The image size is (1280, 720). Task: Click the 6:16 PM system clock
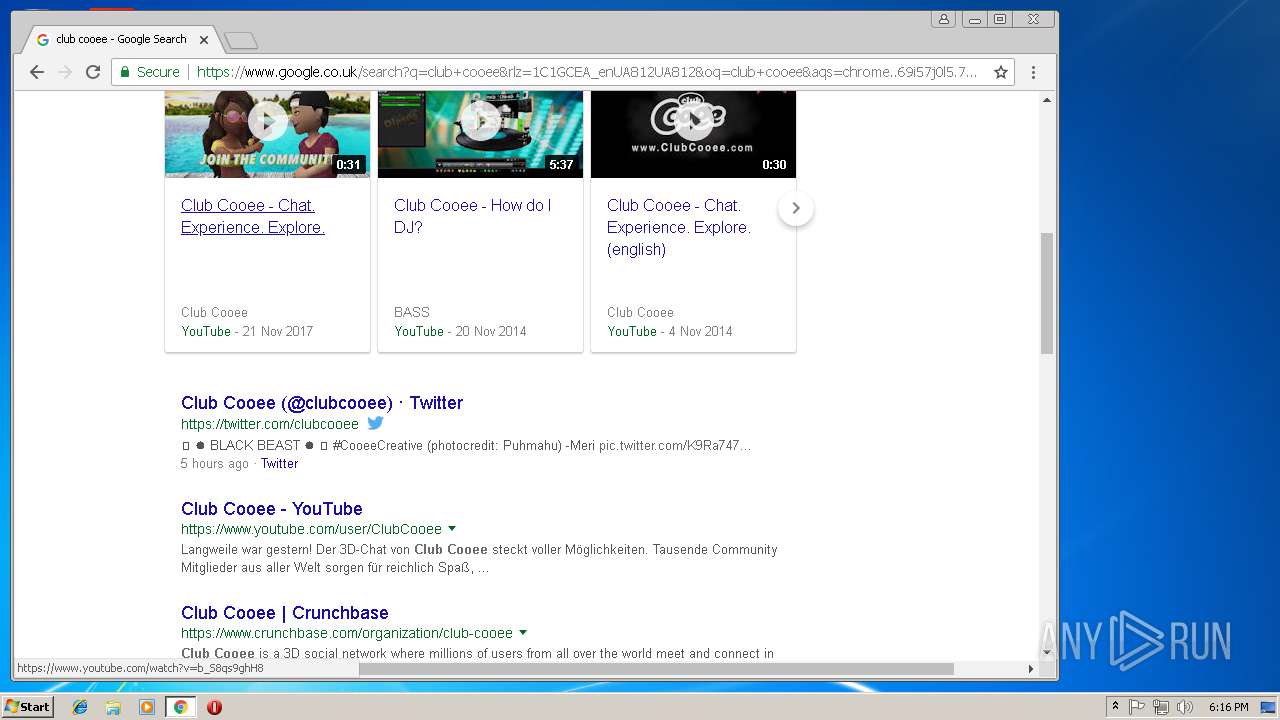1228,707
